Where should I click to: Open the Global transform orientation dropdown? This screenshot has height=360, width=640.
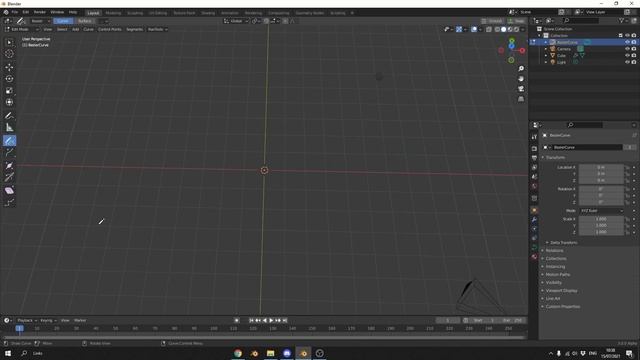coord(236,21)
